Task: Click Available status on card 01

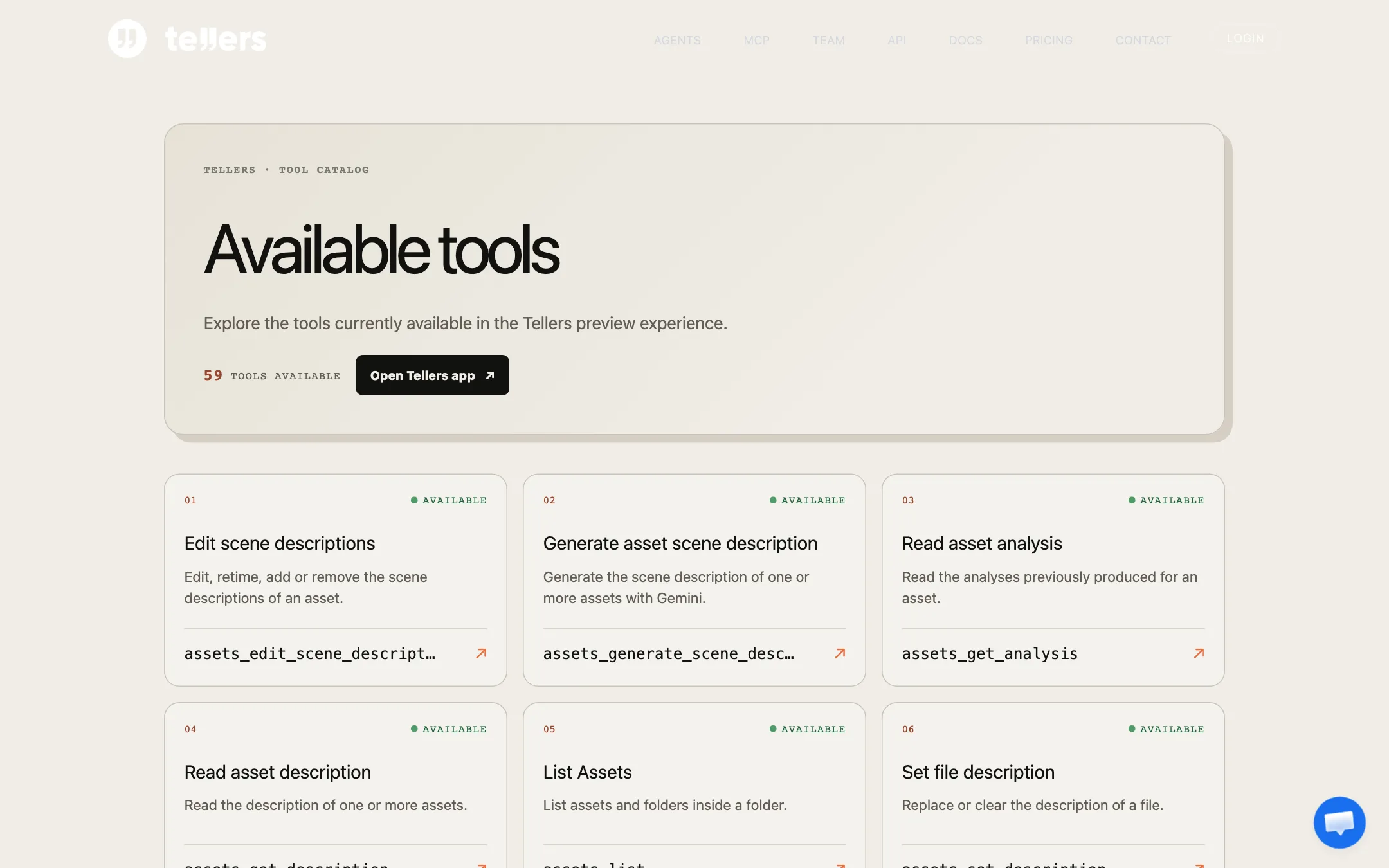Action: [x=449, y=500]
